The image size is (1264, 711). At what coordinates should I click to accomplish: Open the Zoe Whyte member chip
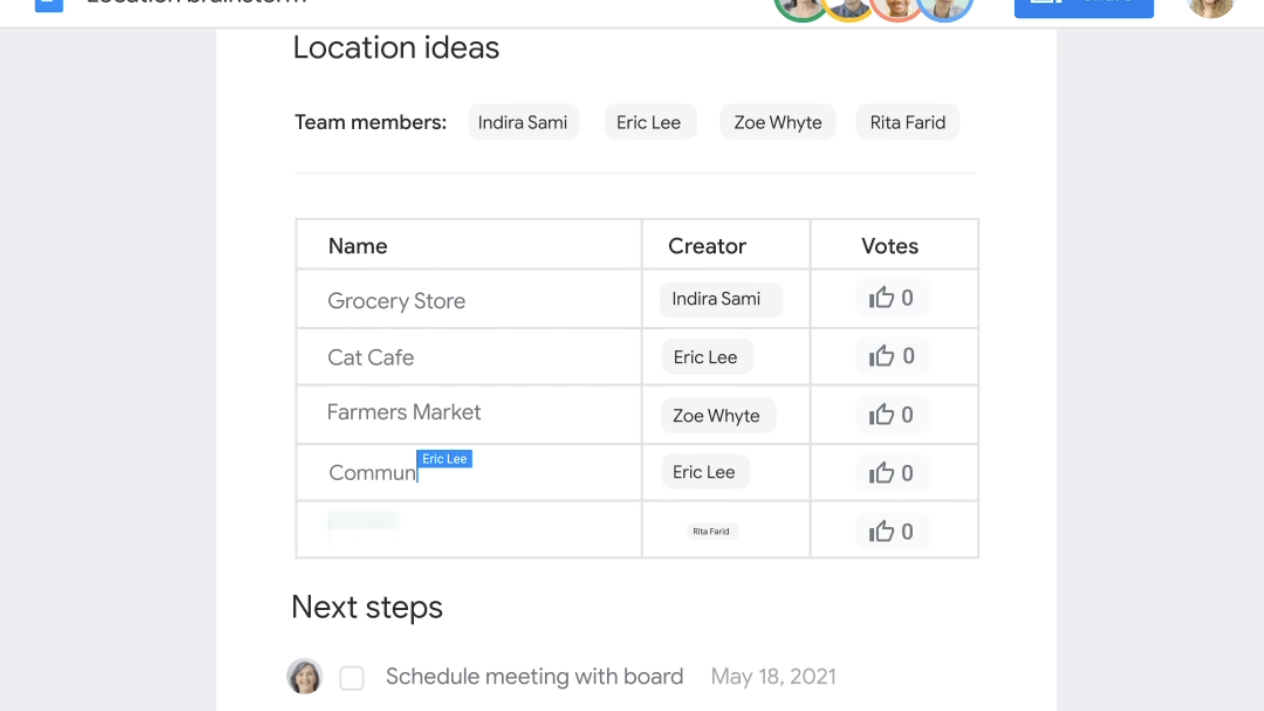pos(778,122)
